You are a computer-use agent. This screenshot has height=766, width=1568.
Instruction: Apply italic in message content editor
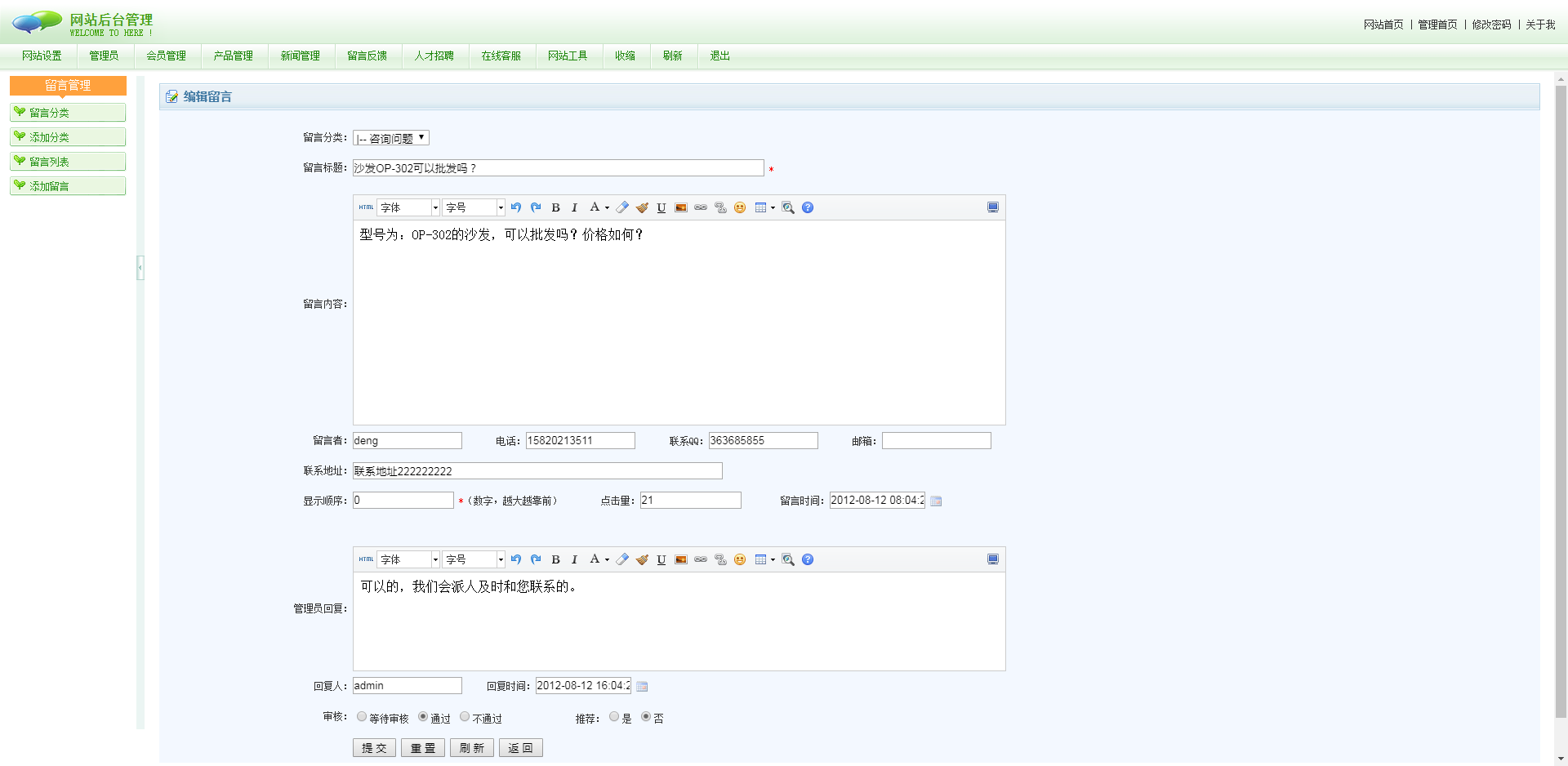[574, 207]
